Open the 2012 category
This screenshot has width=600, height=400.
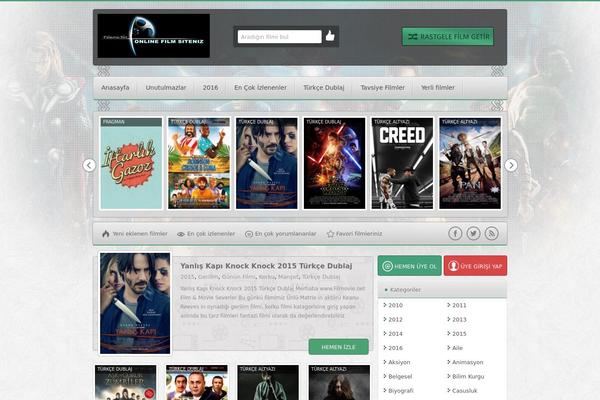pos(393,319)
